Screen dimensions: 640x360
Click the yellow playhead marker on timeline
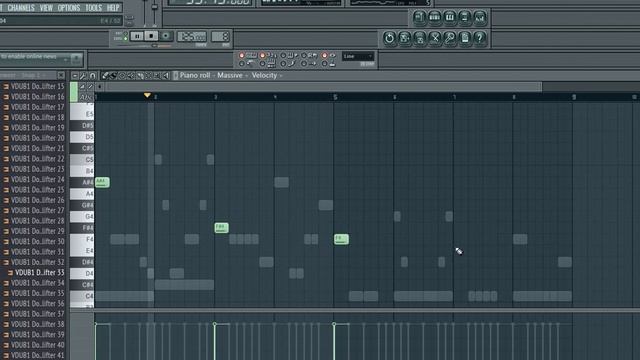click(x=147, y=96)
